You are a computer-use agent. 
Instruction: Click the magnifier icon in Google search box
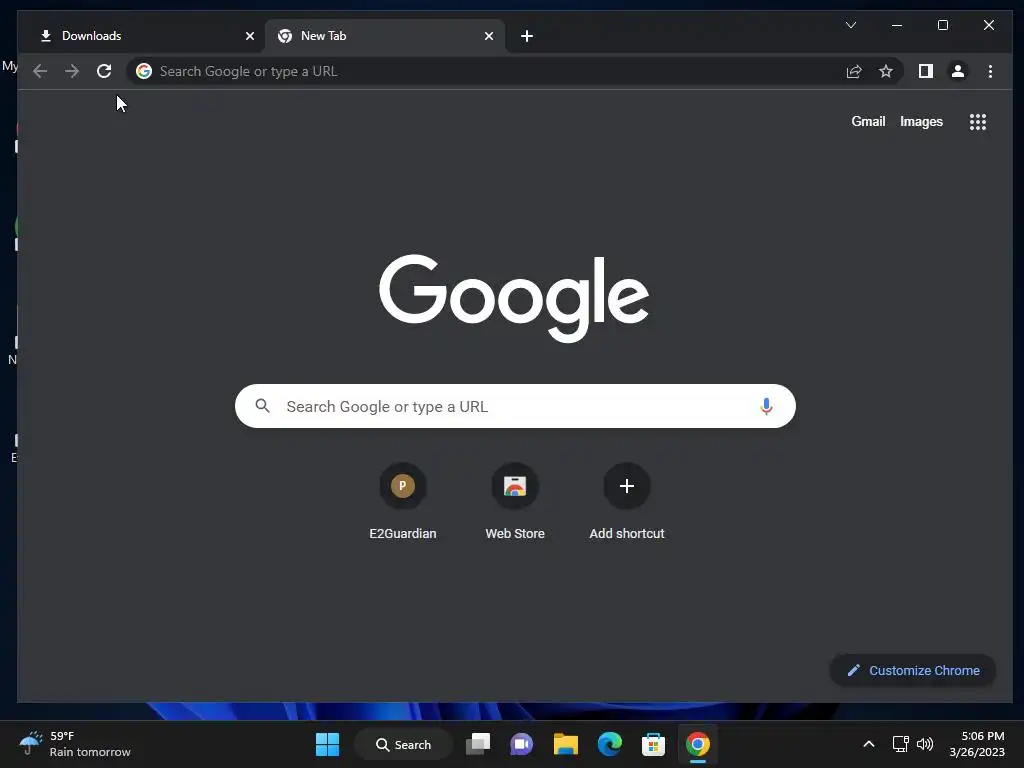[x=263, y=406]
